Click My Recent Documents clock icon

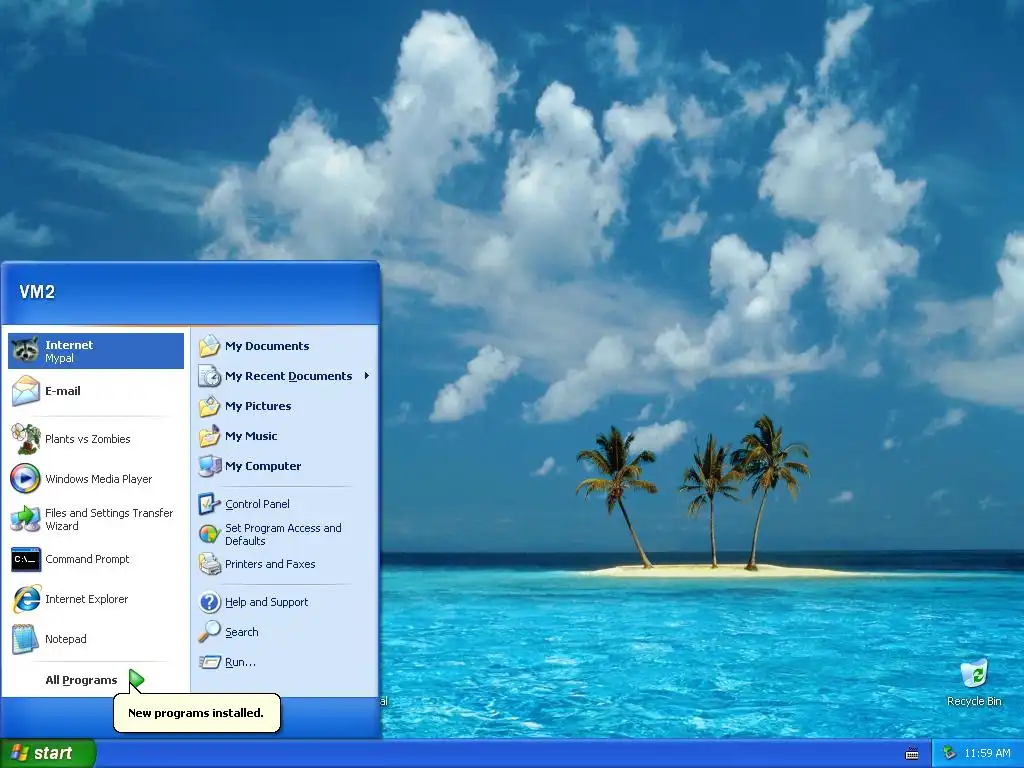210,376
